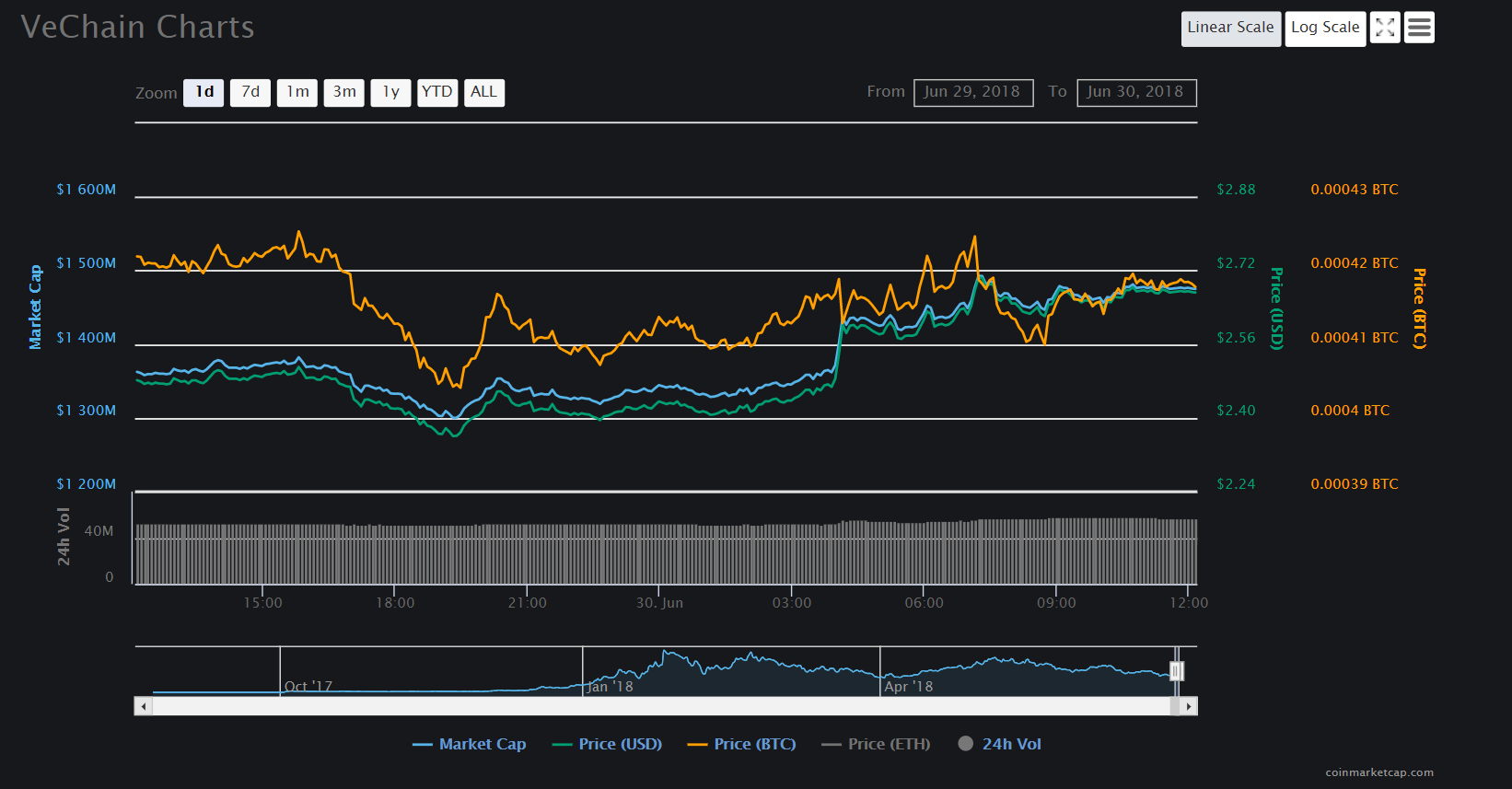Click the 15:00 time axis label

262,603
